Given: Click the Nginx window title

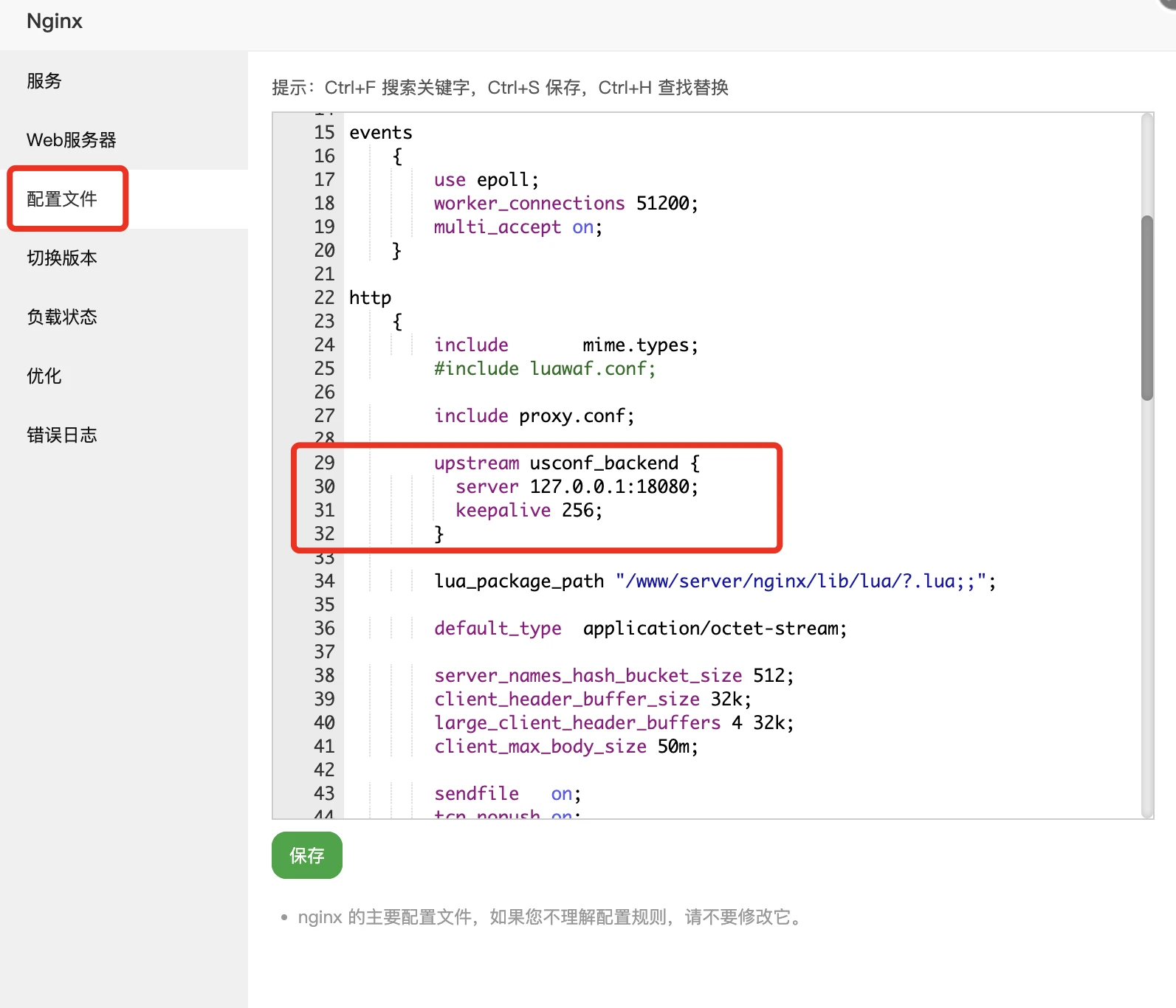Looking at the screenshot, I should [55, 21].
